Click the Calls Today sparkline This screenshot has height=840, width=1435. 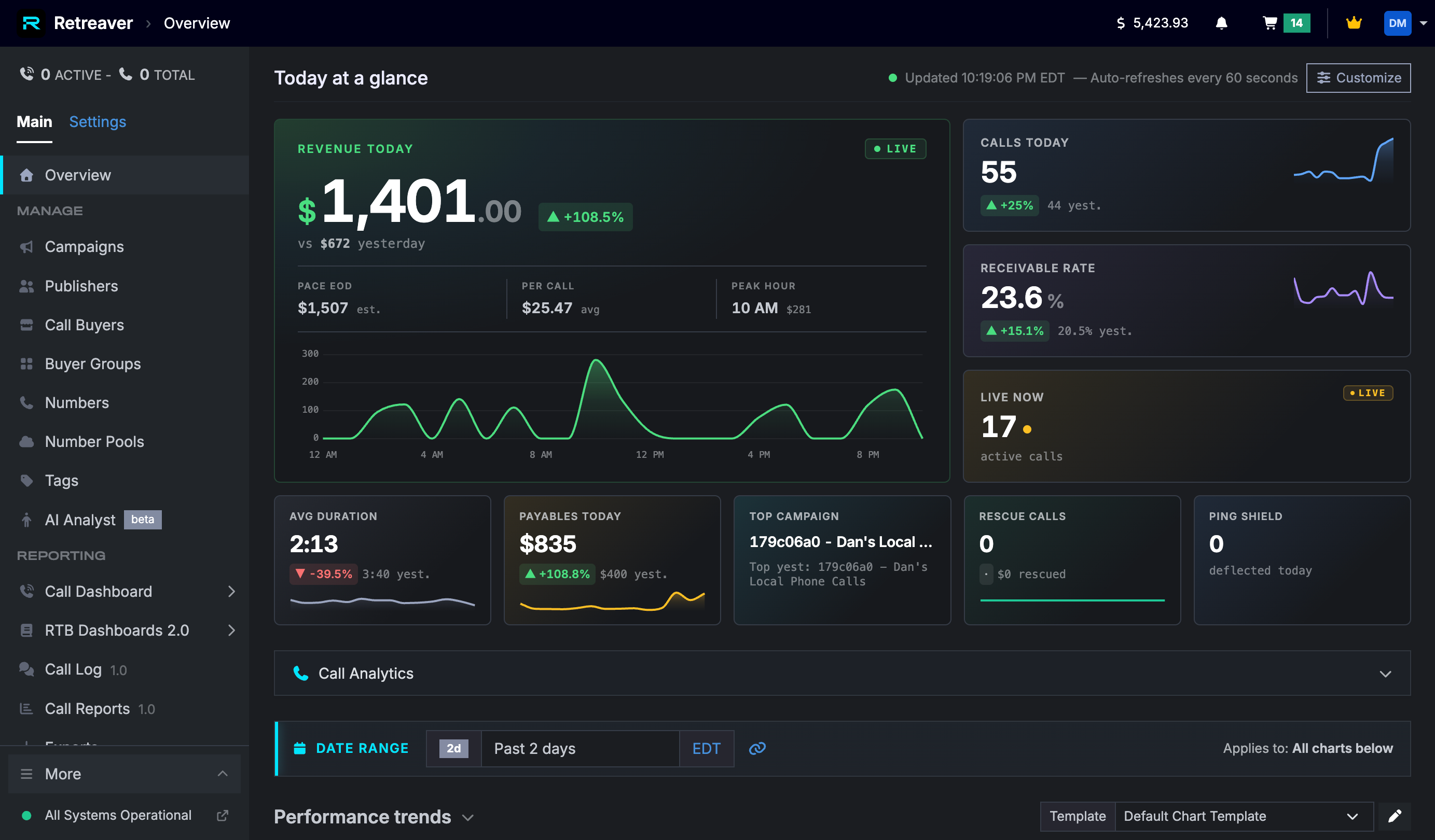pos(1343,161)
